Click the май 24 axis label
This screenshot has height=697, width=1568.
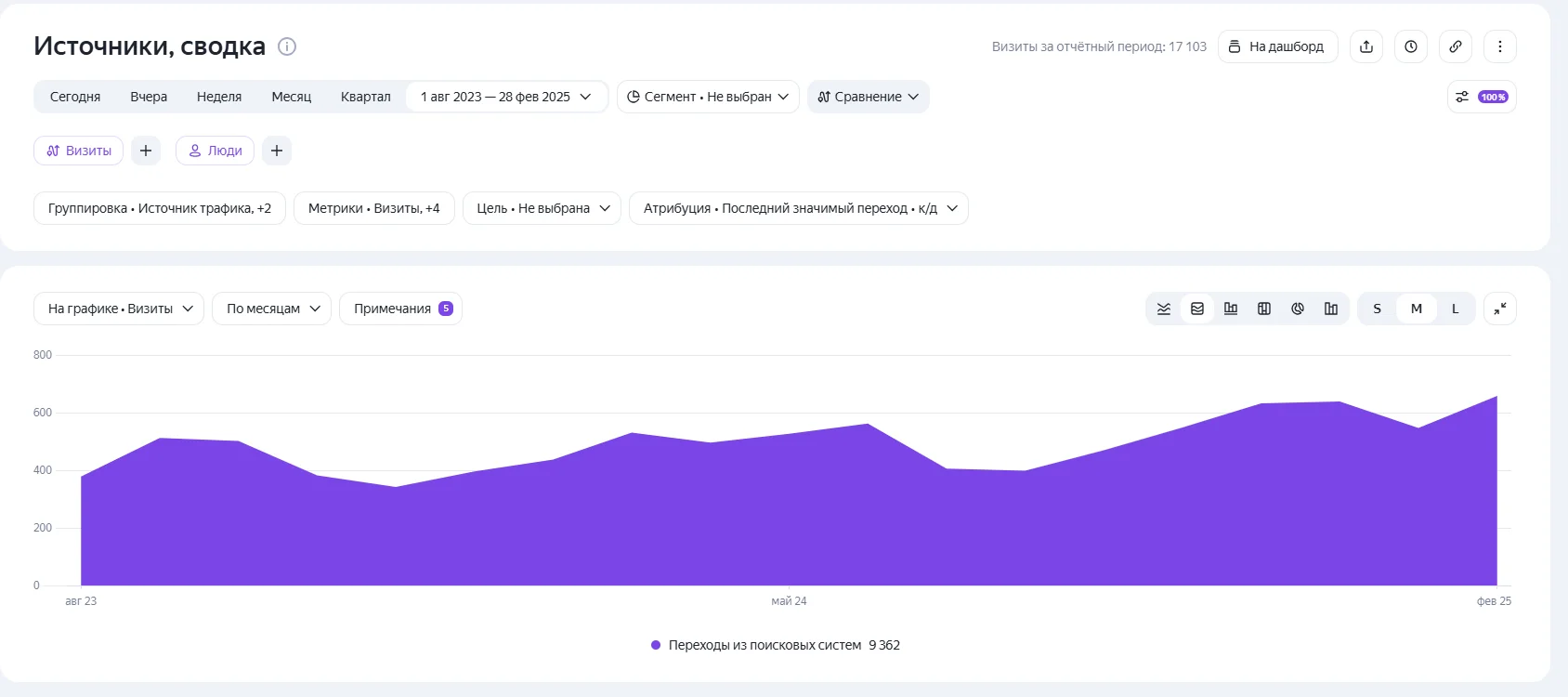tap(789, 601)
